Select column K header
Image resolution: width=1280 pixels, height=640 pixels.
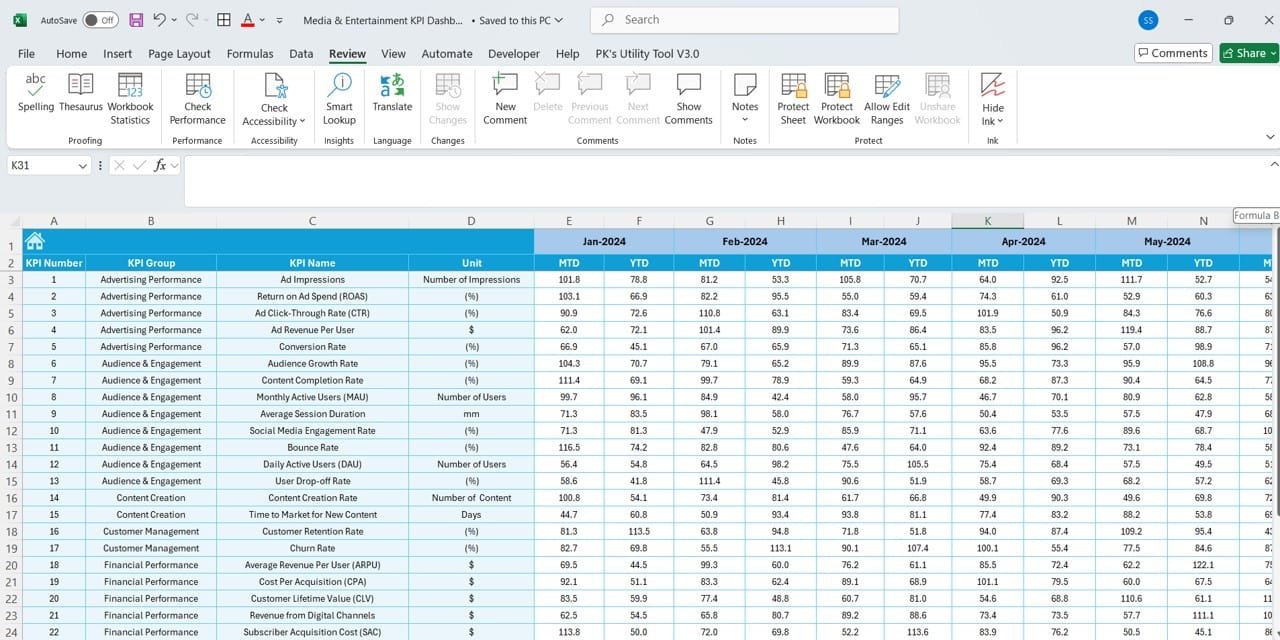click(987, 221)
